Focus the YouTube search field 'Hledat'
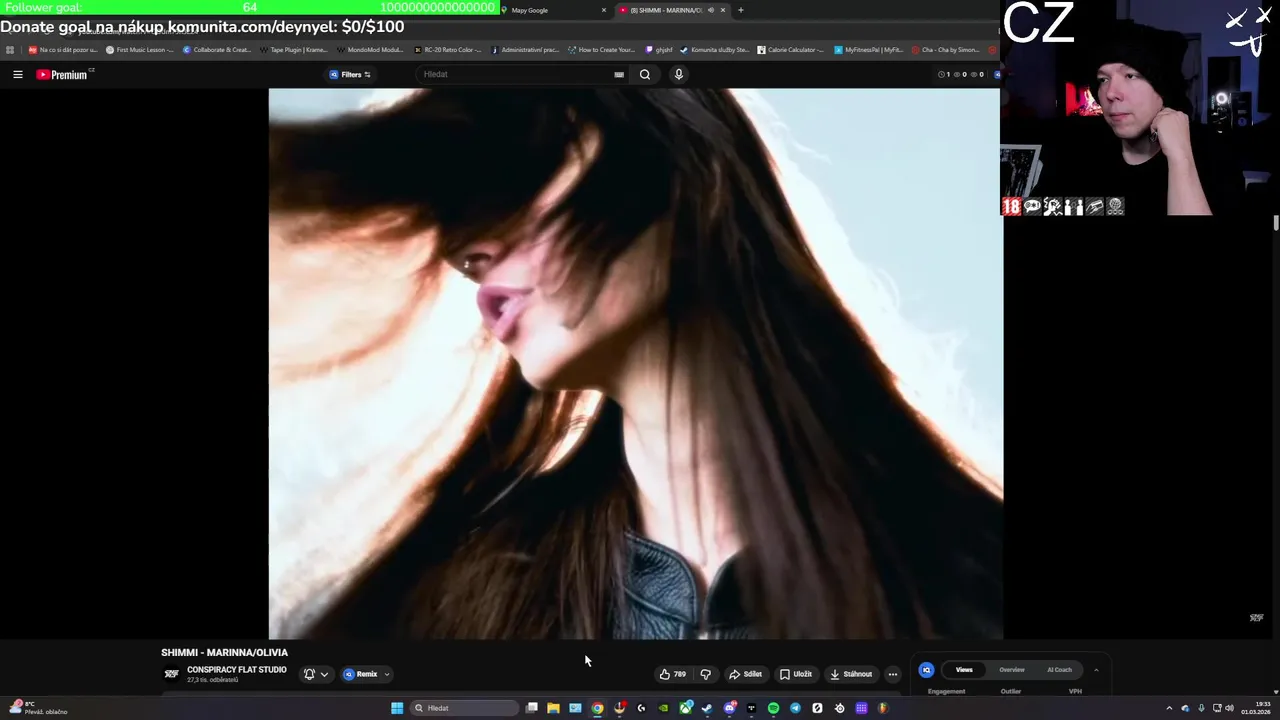The image size is (1280, 720). [515, 74]
